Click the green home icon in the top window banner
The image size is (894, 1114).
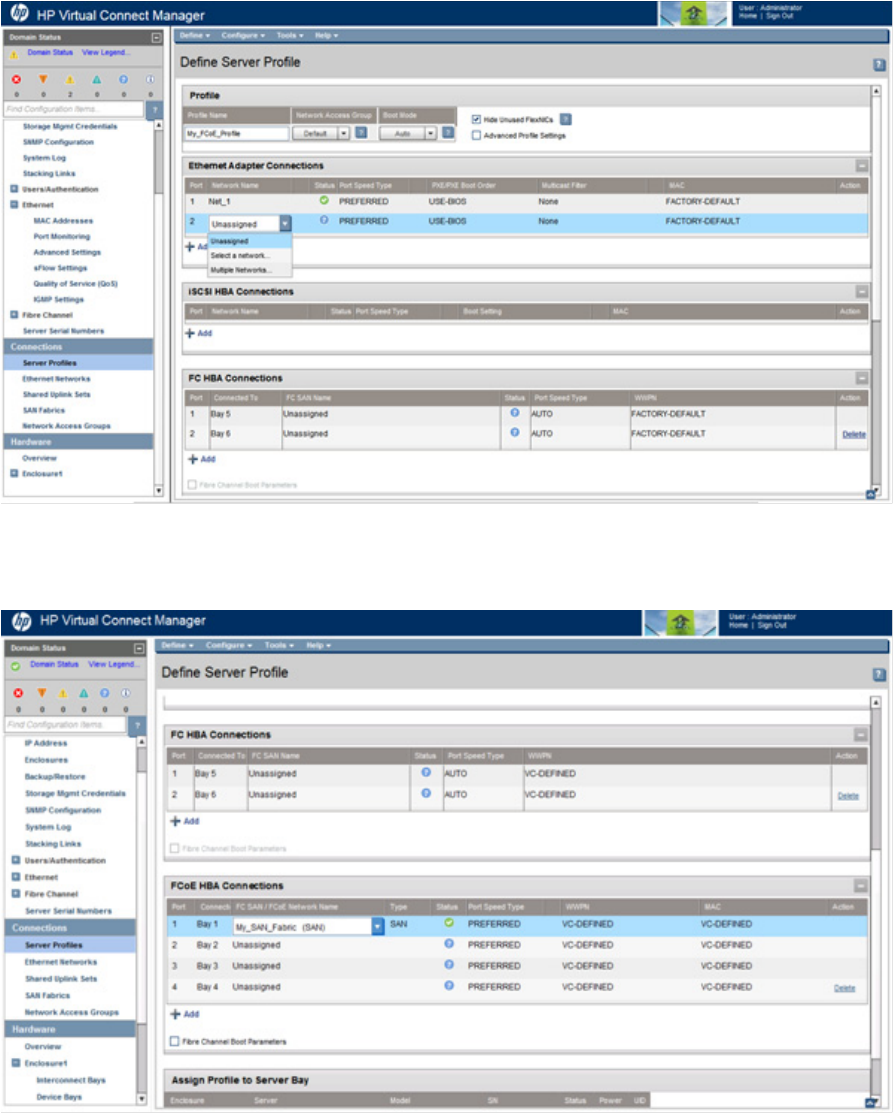(694, 14)
